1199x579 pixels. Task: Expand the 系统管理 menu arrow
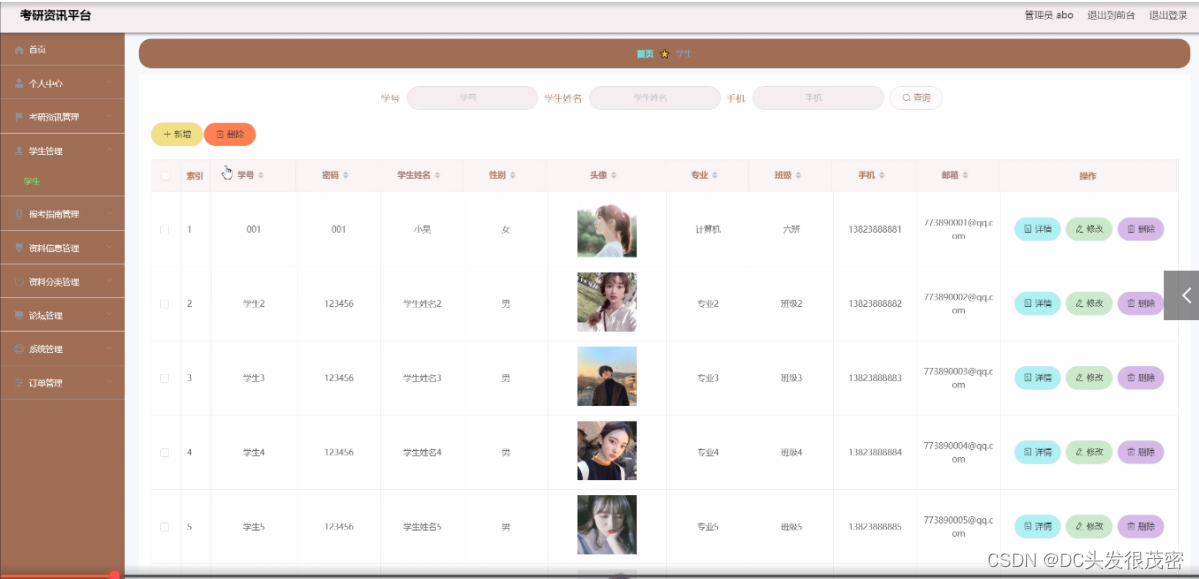(x=109, y=349)
